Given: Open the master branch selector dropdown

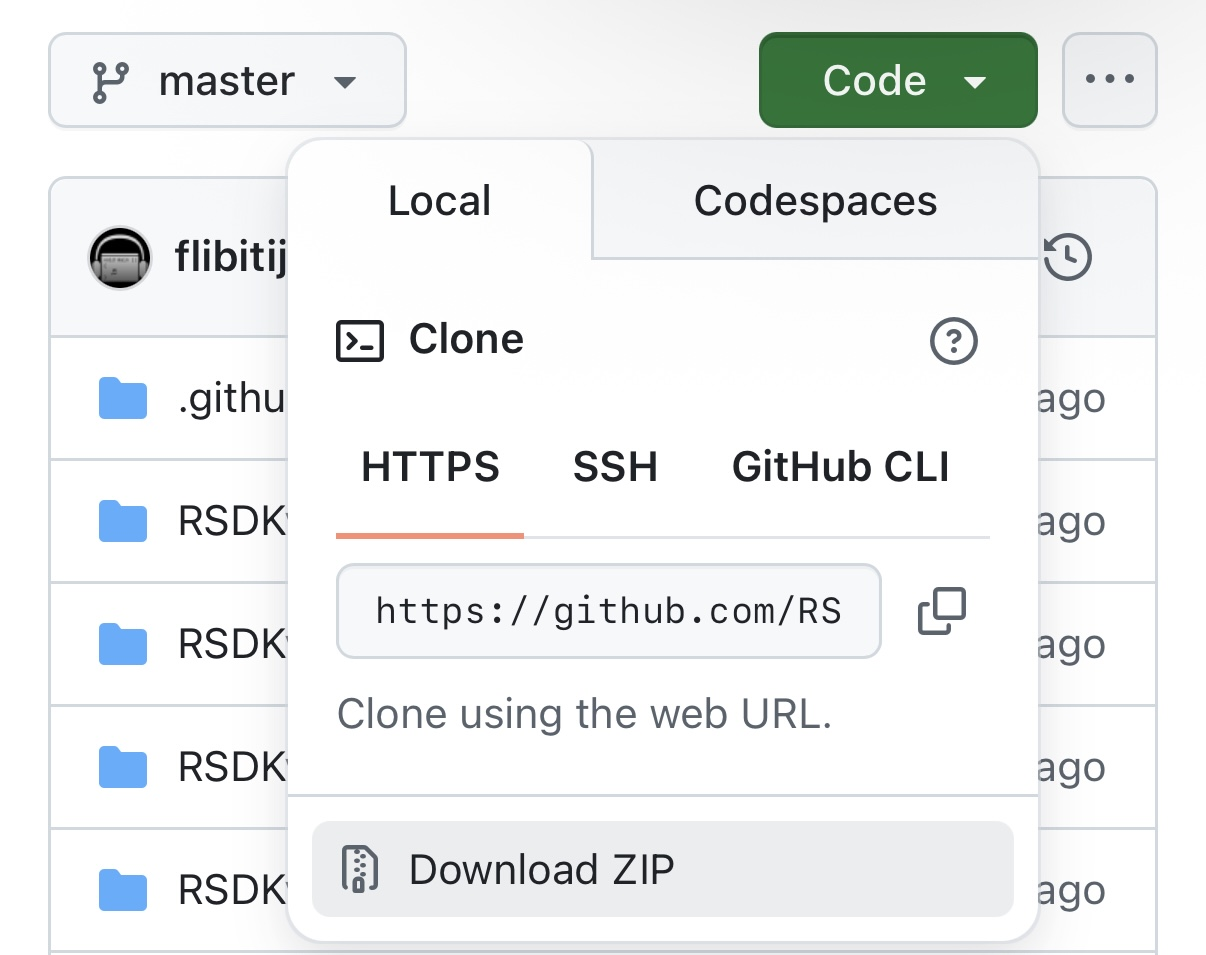Looking at the screenshot, I should [227, 80].
